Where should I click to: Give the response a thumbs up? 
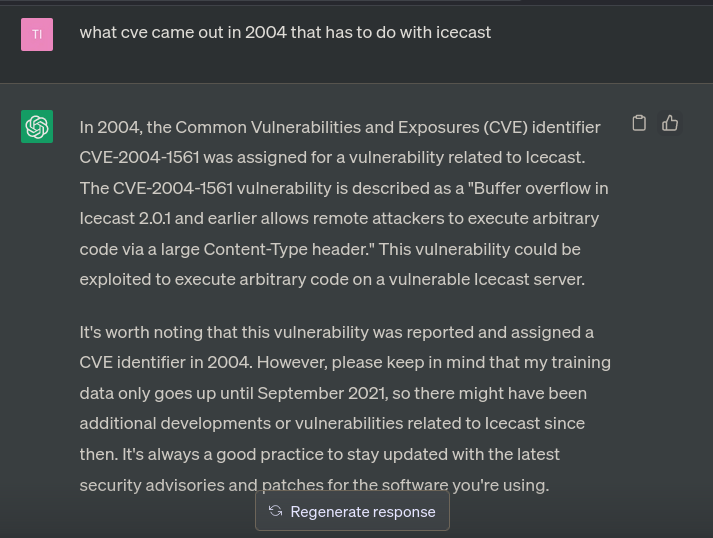(x=670, y=123)
